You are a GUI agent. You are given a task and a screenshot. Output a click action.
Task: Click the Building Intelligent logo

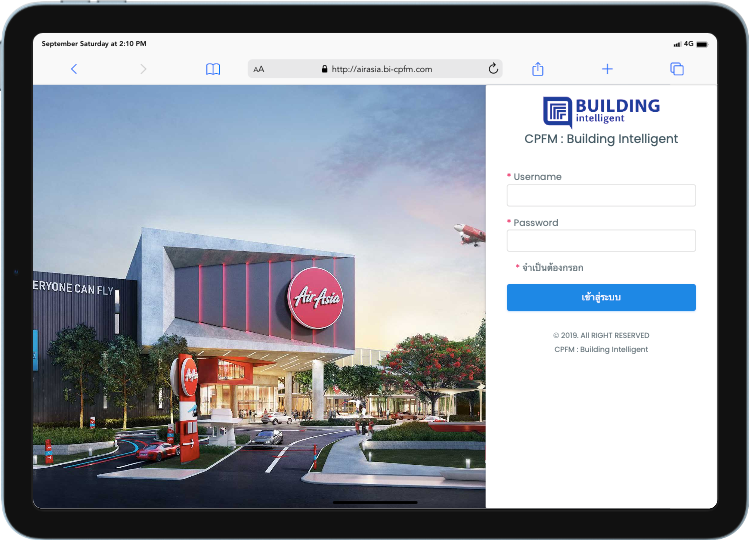601,112
